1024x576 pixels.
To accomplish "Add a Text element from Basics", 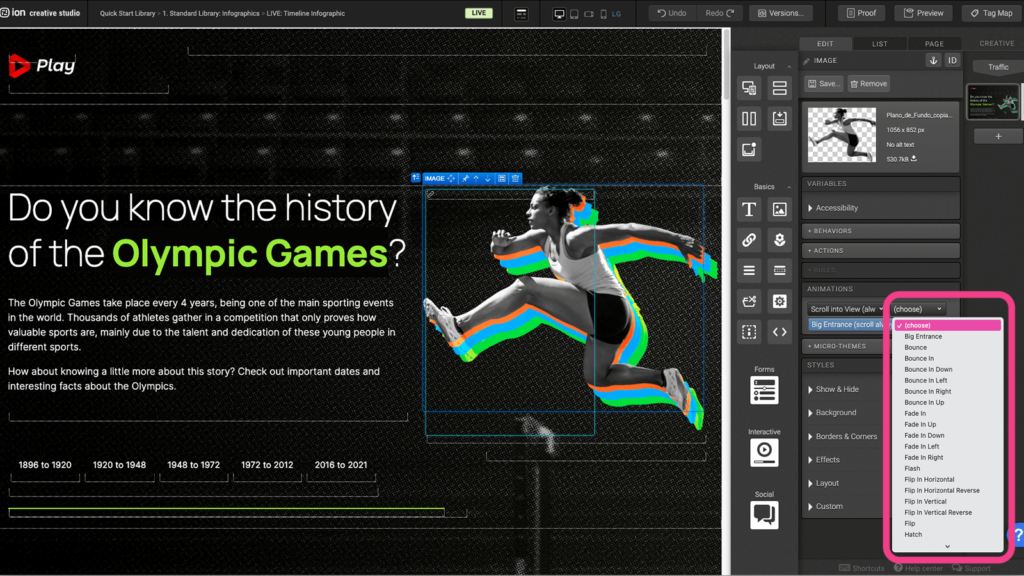I will click(x=749, y=209).
